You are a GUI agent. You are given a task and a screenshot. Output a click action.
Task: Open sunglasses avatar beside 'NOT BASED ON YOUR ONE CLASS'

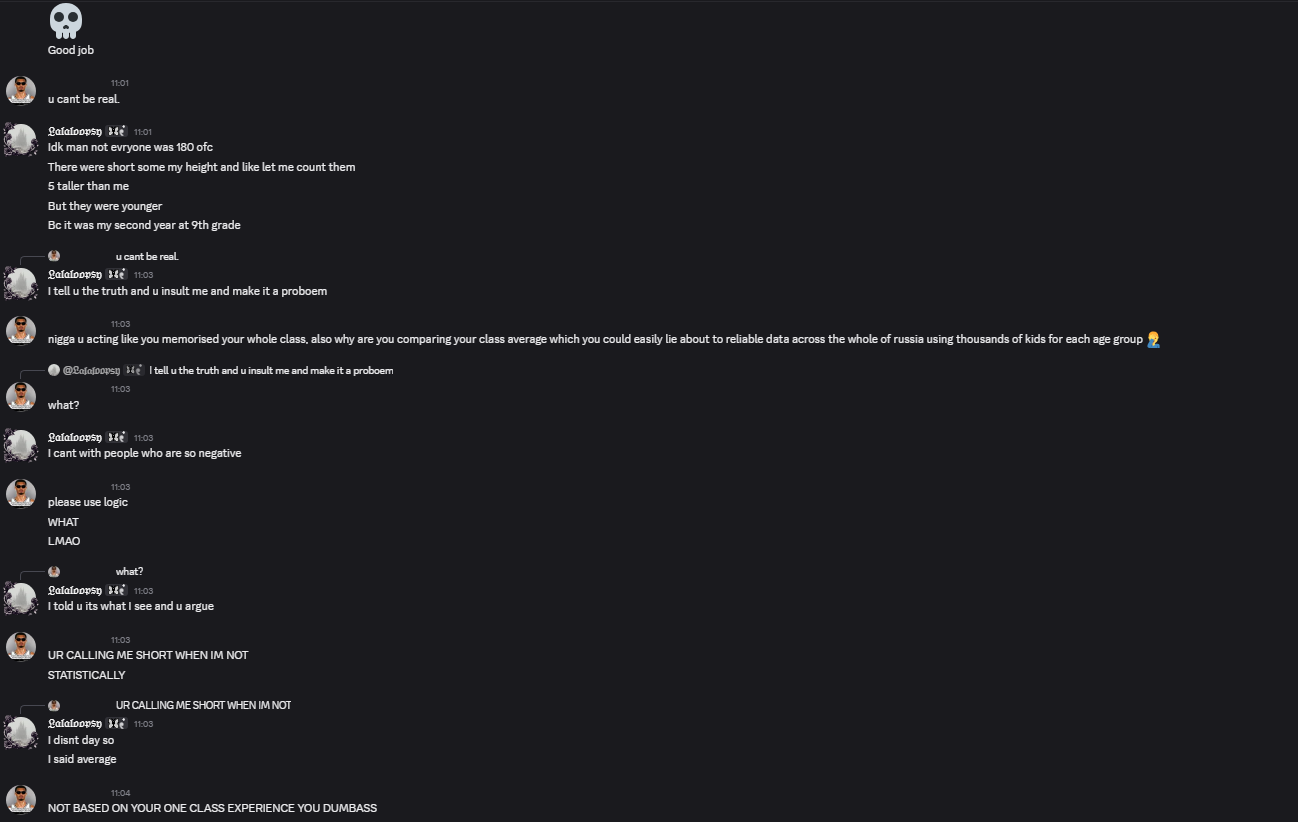[21, 800]
